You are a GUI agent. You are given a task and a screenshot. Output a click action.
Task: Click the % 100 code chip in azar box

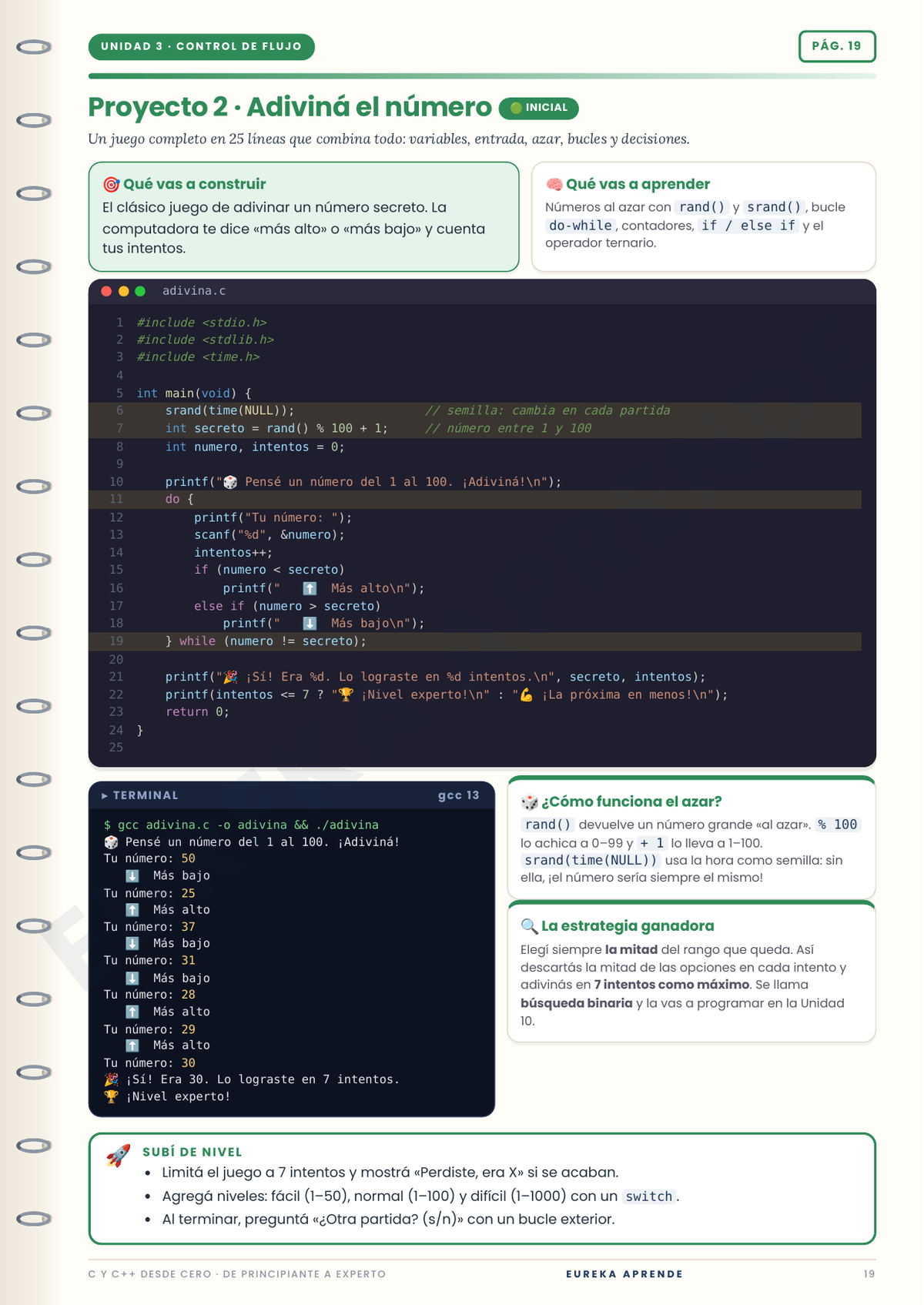coord(838,825)
